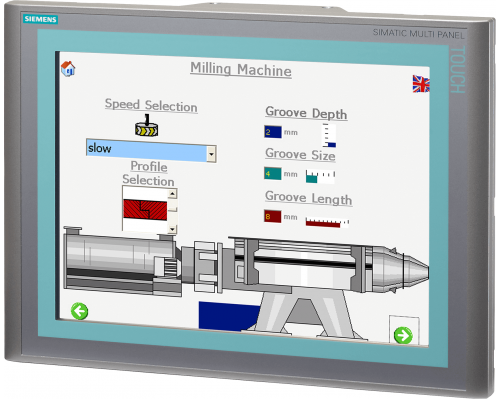500x400 pixels.
Task: Switch language with the UK flag icon
Action: (x=421, y=84)
